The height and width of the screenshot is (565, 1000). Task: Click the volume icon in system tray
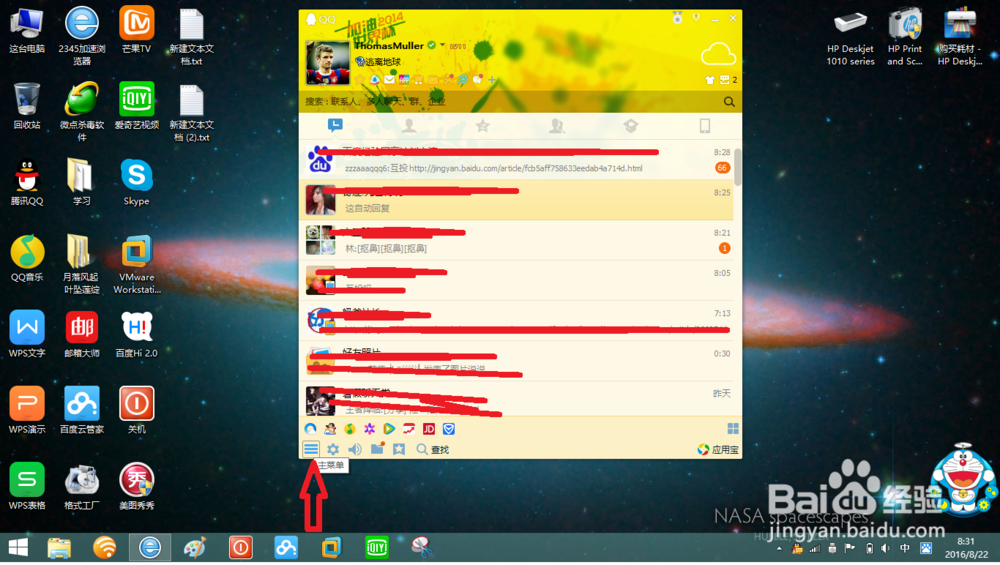885,548
